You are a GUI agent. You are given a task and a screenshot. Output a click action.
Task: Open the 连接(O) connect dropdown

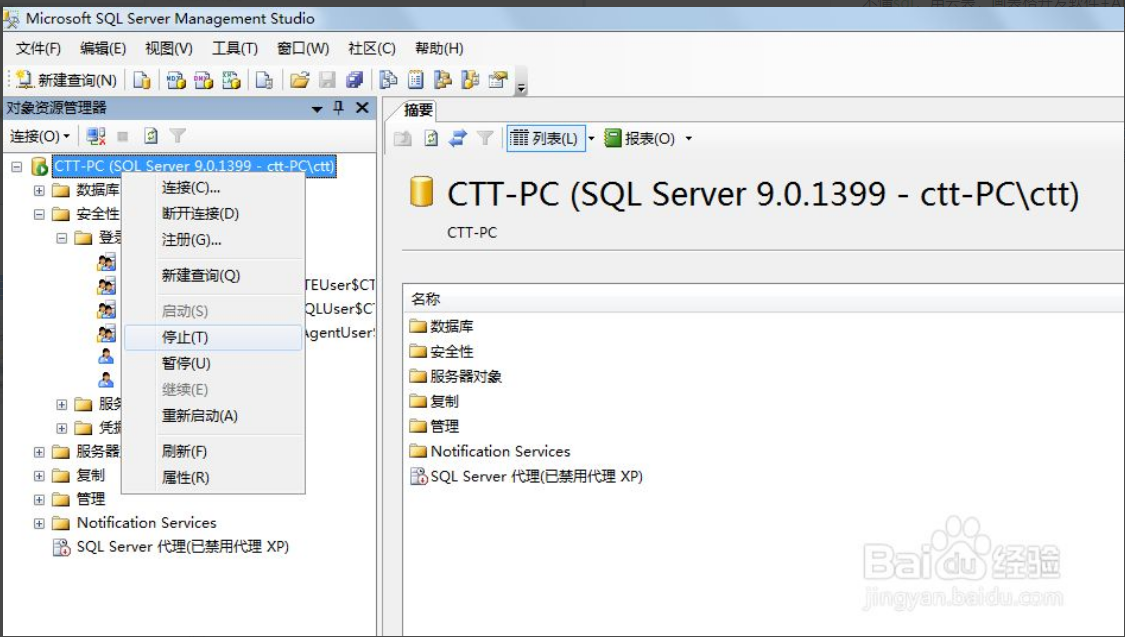coord(39,136)
